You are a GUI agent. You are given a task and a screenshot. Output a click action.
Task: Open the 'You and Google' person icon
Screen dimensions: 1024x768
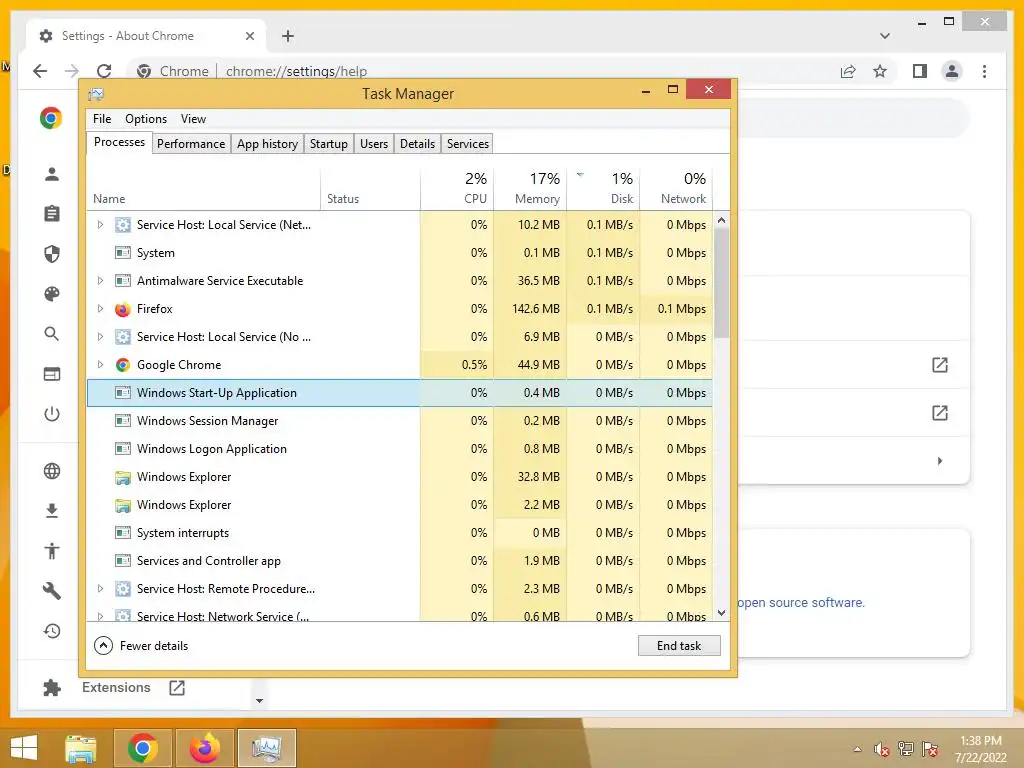point(52,174)
